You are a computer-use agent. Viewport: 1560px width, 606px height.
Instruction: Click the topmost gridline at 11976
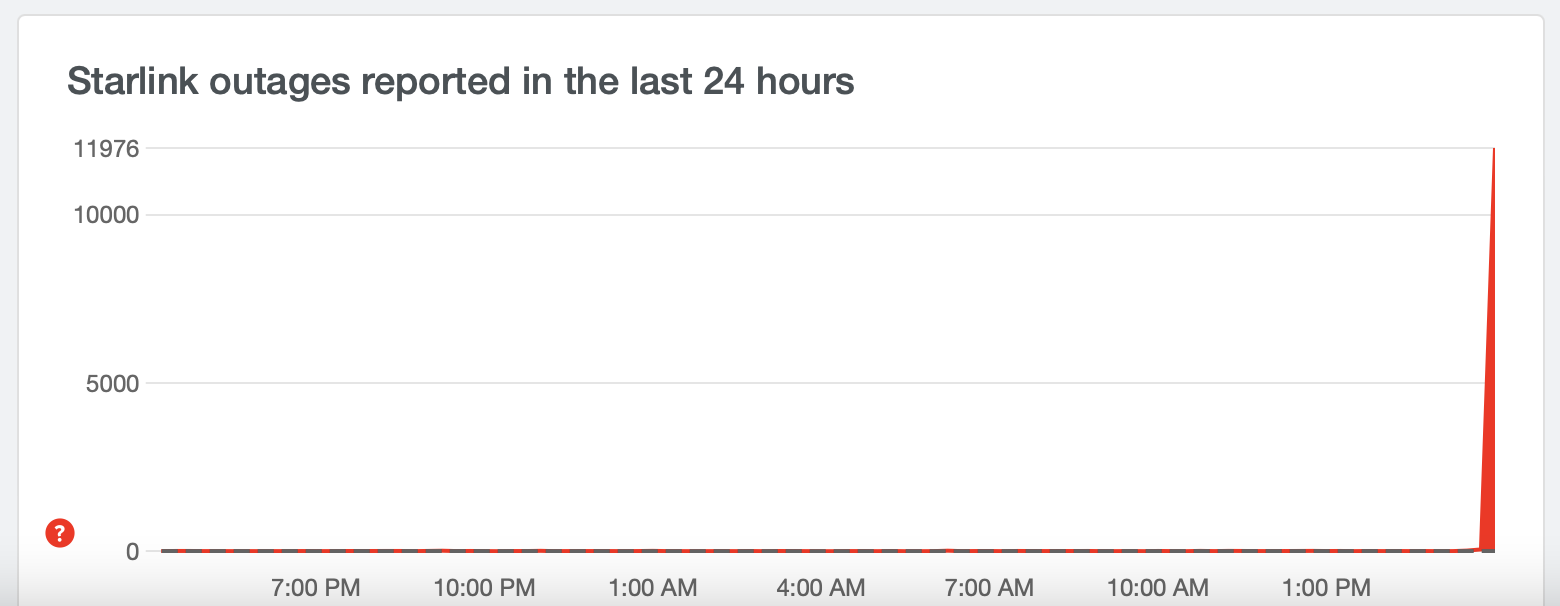(800, 149)
